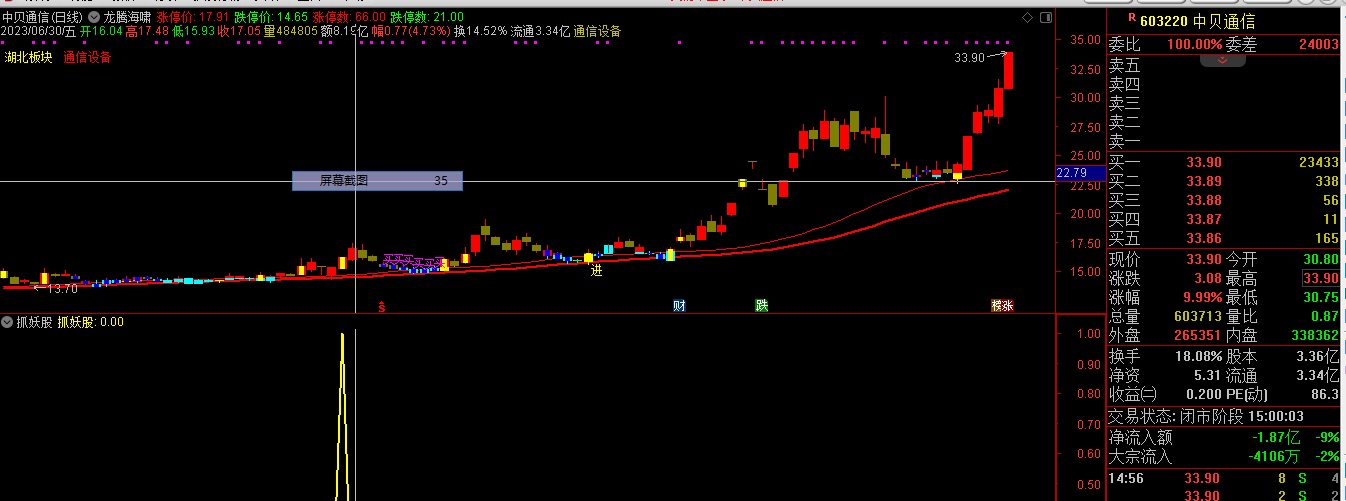Image resolution: width=1346 pixels, height=501 pixels.
Task: Click the 最低 30.75 value
Action: [1320, 298]
